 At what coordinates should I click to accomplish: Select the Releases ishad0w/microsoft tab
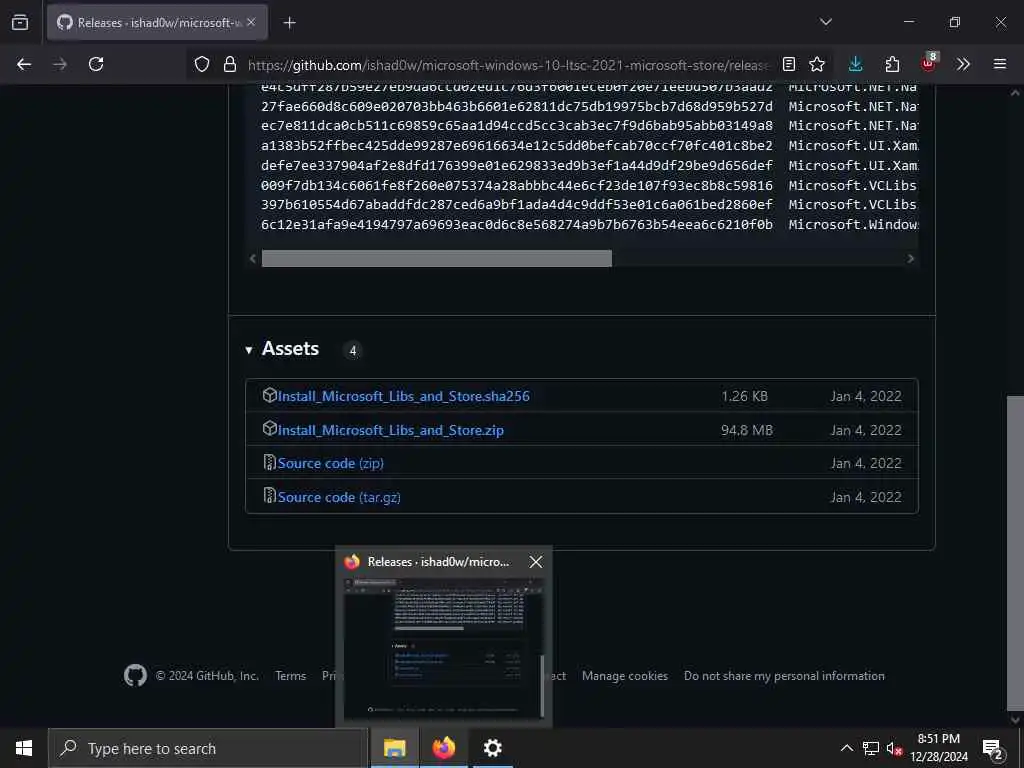pos(157,22)
